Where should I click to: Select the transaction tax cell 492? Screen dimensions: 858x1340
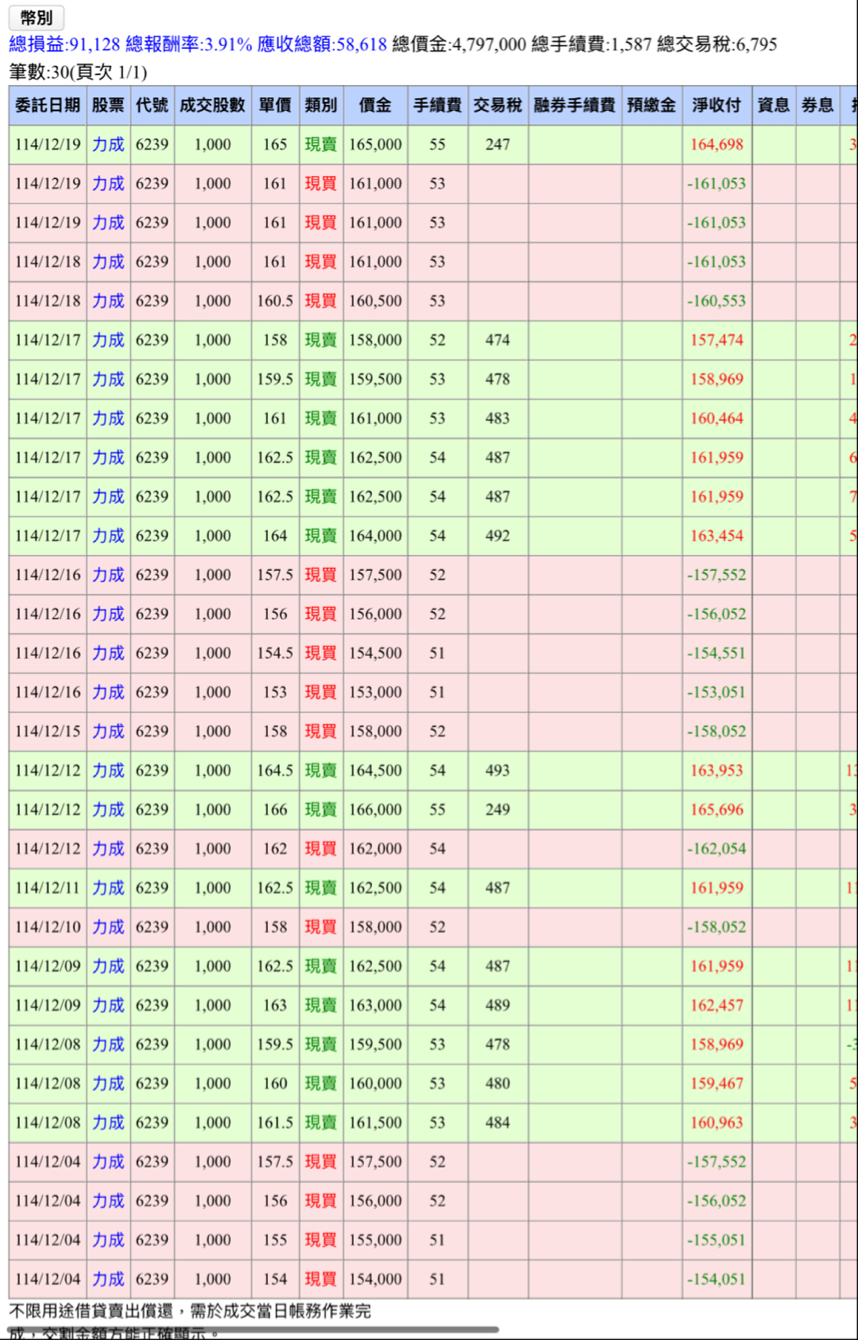click(x=497, y=536)
